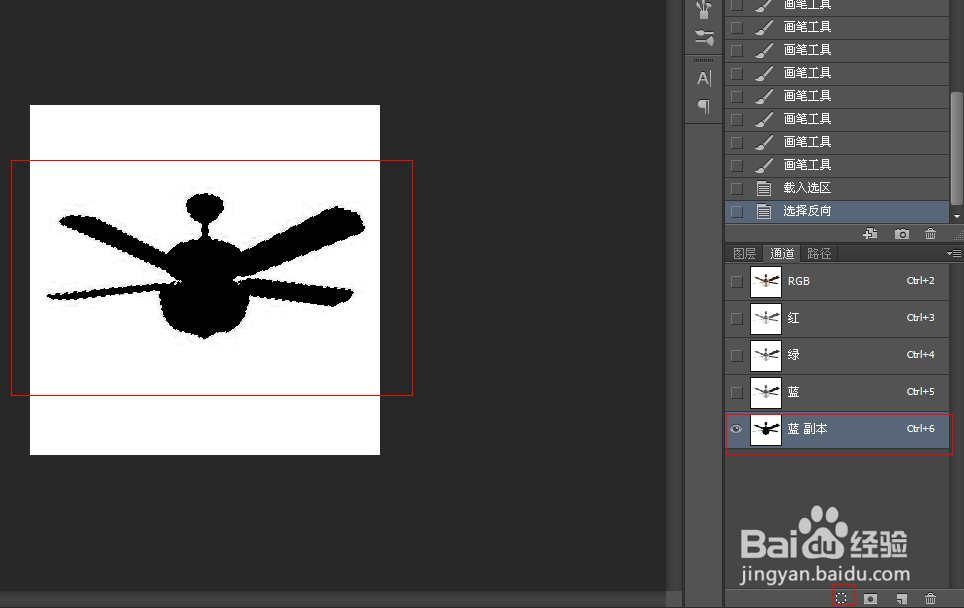Viewport: 964px width, 608px height.
Task: Create new document from current history state
Action: (870, 234)
